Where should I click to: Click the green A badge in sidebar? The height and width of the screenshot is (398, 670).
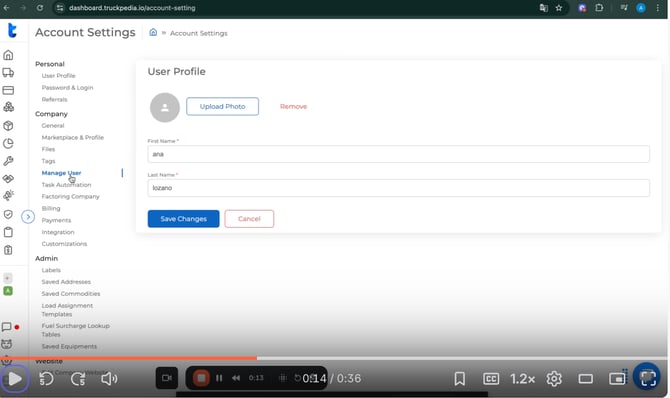[8, 291]
